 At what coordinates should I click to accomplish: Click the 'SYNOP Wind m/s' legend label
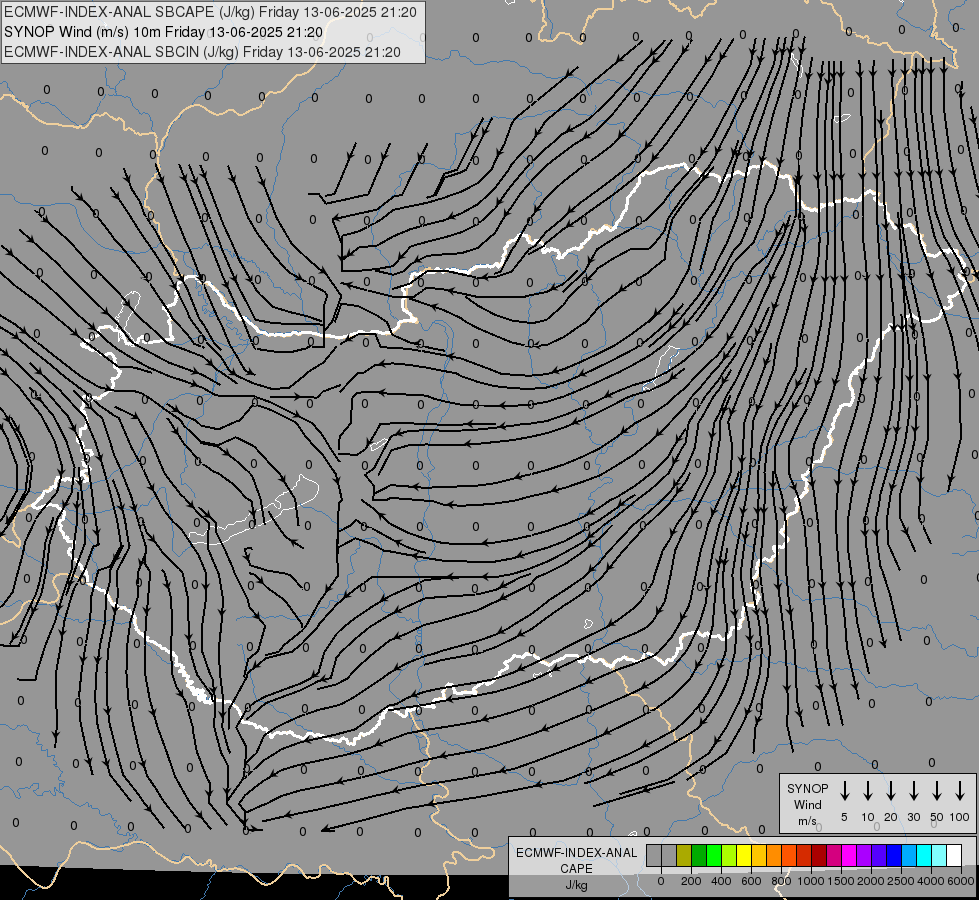[x=807, y=804]
